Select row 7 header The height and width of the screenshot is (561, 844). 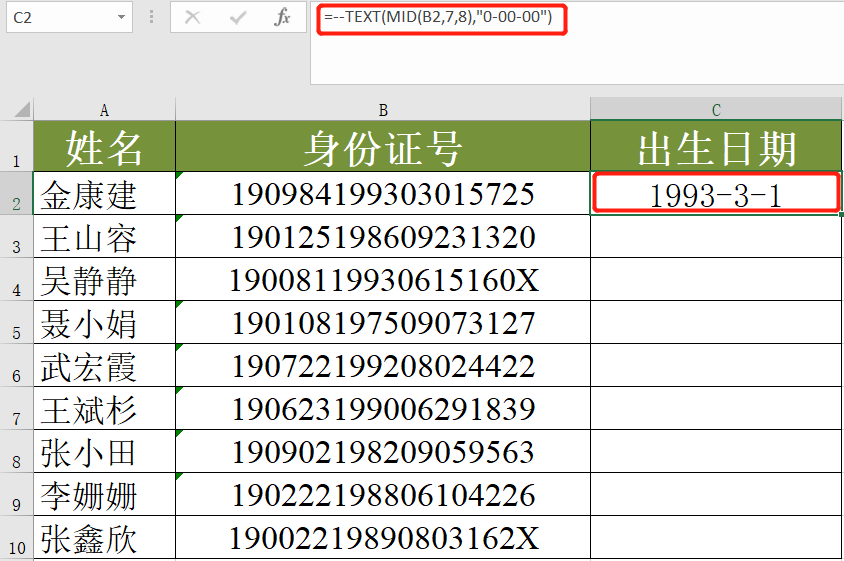(17, 409)
